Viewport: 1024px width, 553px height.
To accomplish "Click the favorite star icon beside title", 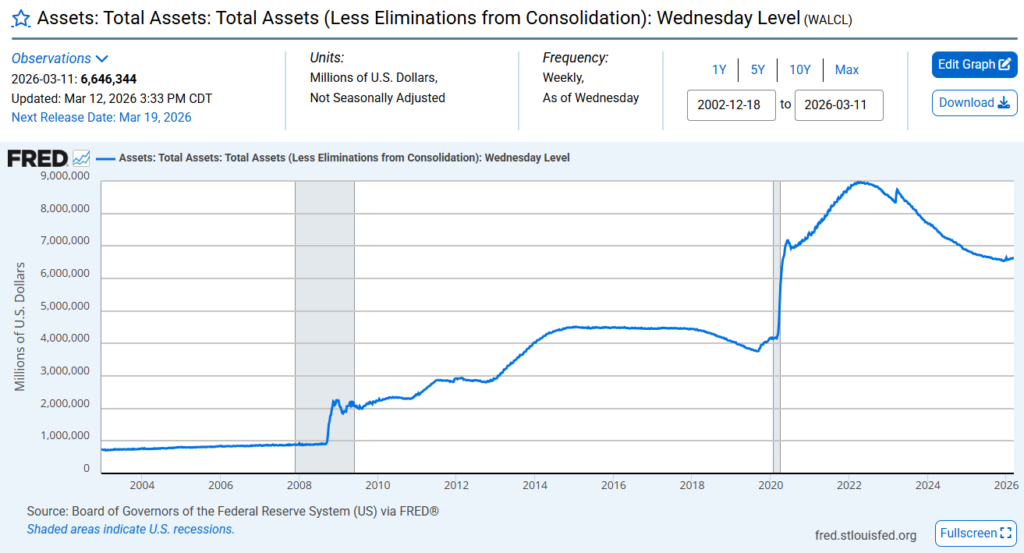I will (20, 19).
